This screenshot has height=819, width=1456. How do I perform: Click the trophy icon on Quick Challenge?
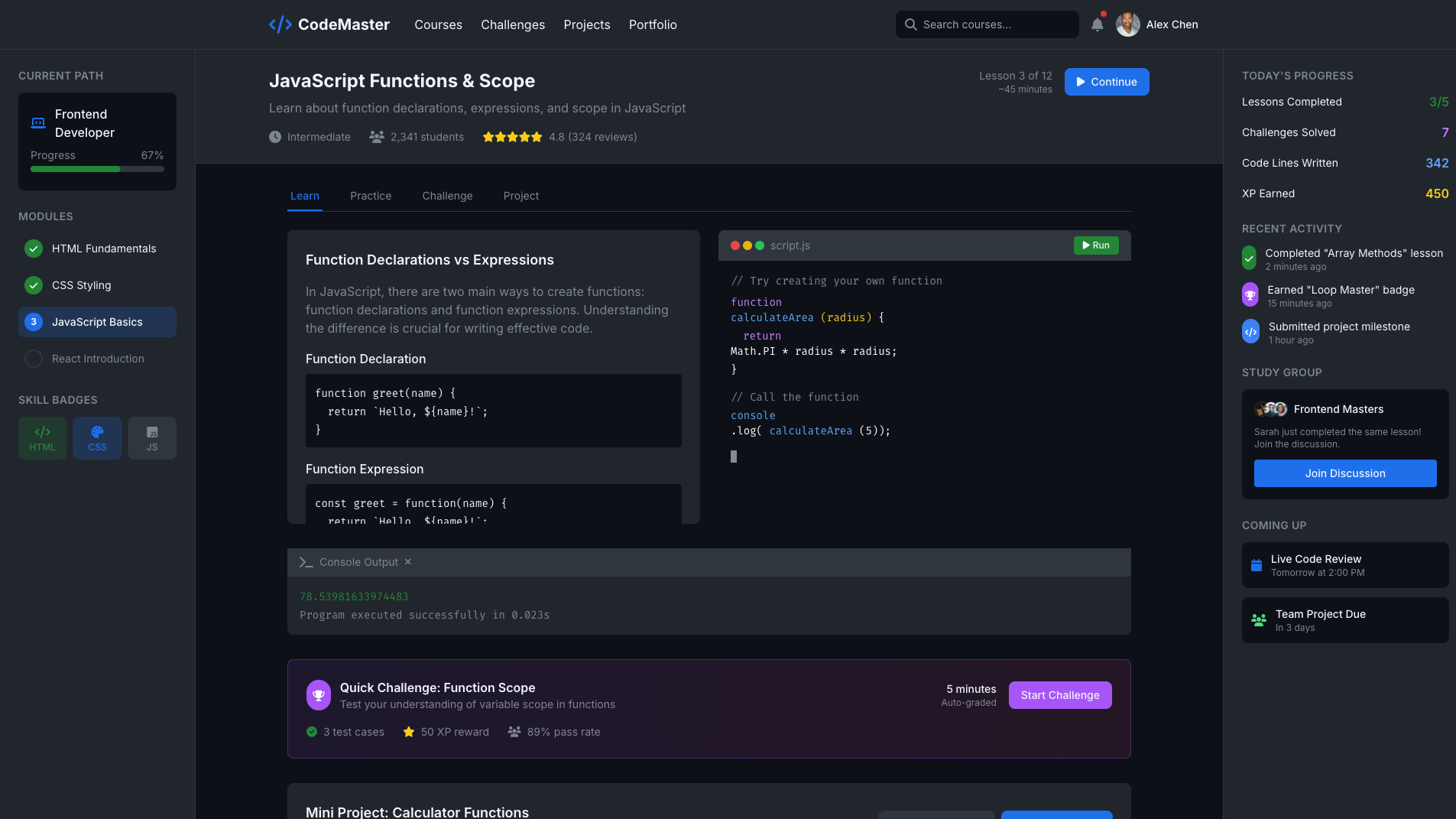point(319,694)
